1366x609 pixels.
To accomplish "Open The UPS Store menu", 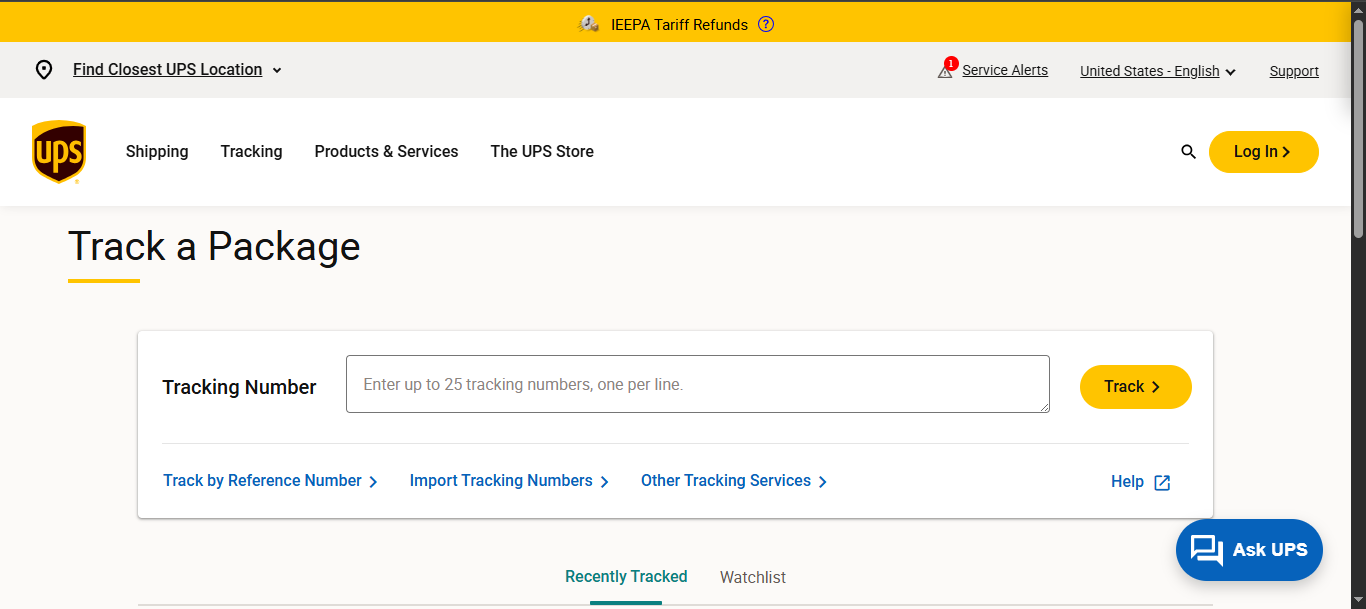I will point(542,152).
